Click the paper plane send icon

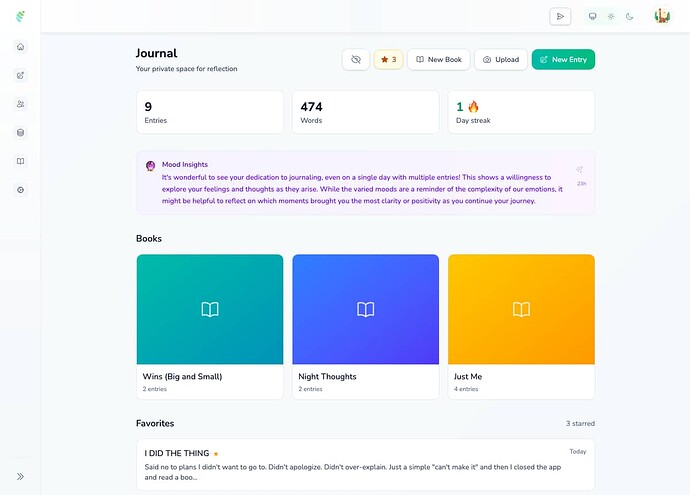click(x=560, y=16)
